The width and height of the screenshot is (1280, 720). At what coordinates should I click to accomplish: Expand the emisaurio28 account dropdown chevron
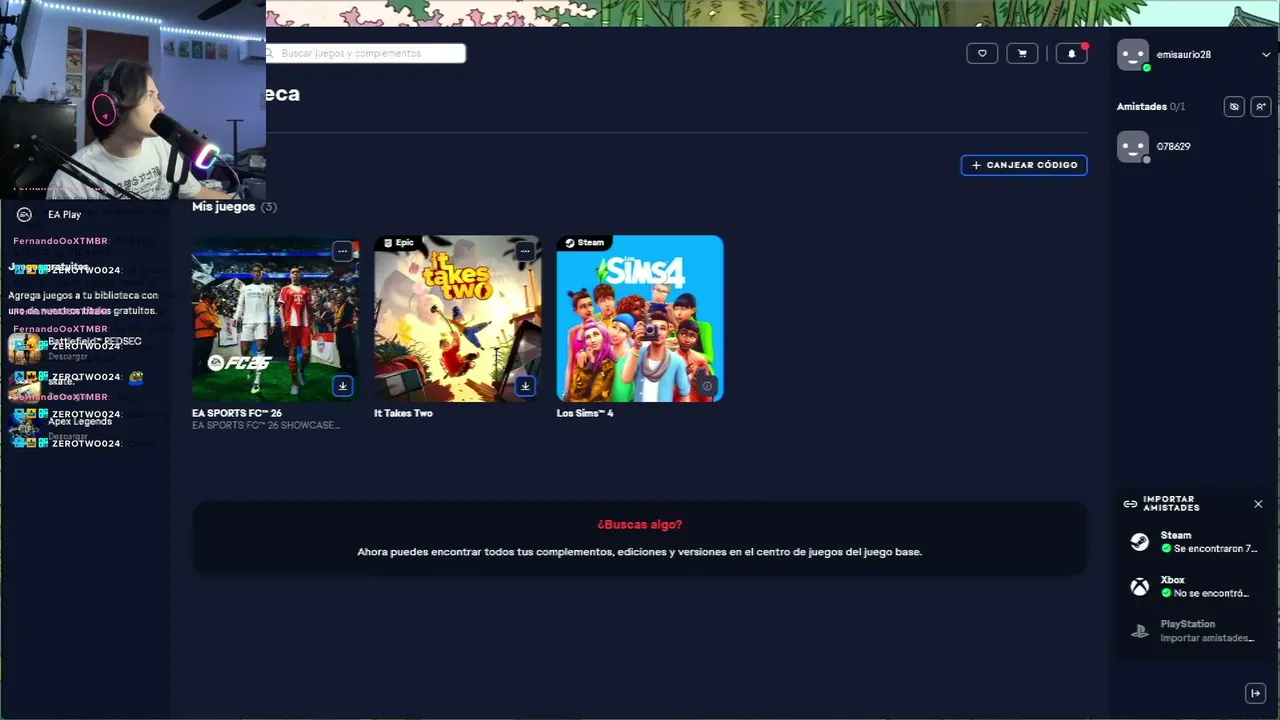(x=1266, y=55)
